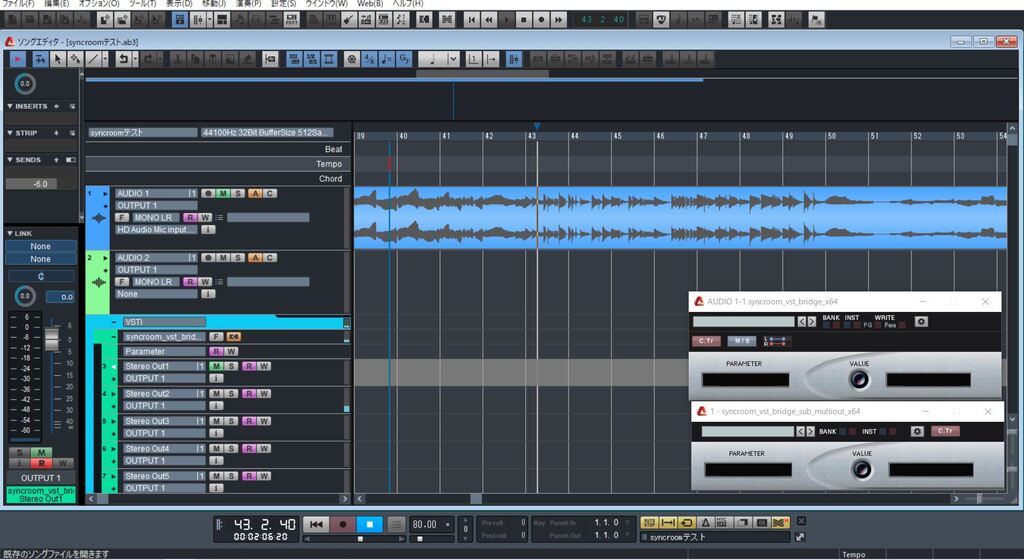Toggle automation Write on Stereo Out3
Image resolution: width=1024 pixels, height=560 pixels.
pos(264,421)
